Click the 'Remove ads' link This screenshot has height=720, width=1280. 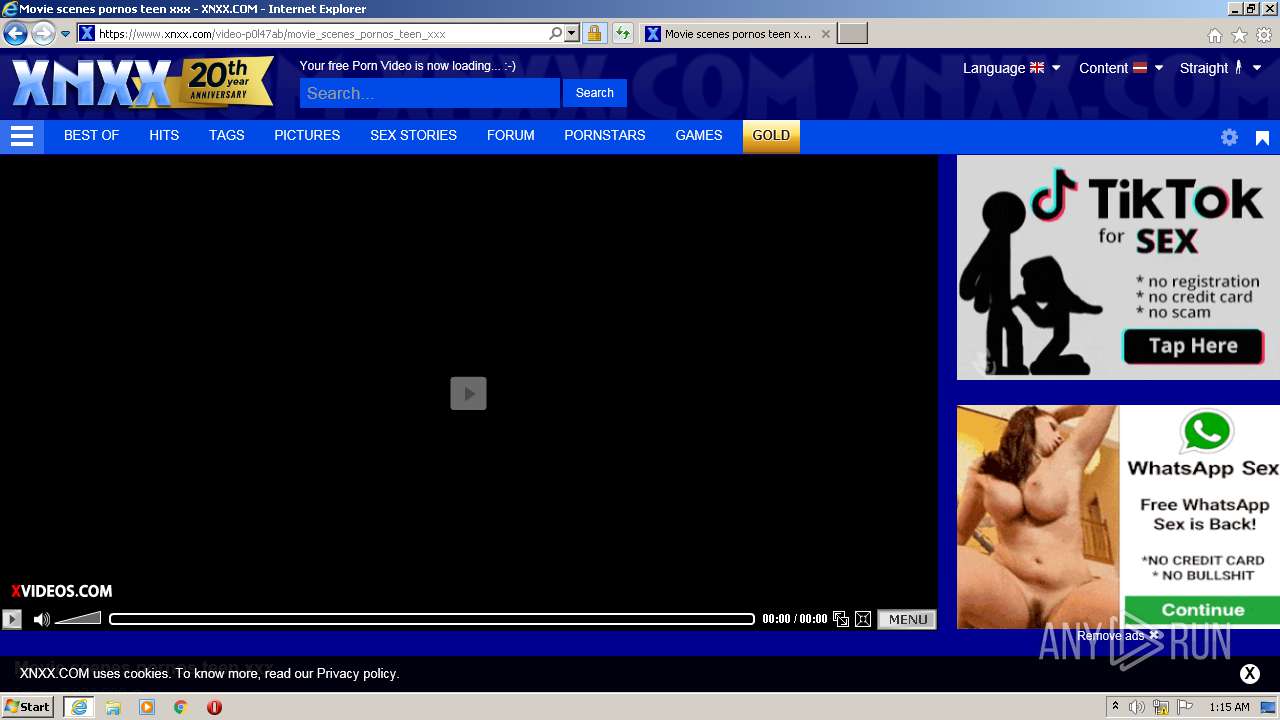[x=1118, y=636]
